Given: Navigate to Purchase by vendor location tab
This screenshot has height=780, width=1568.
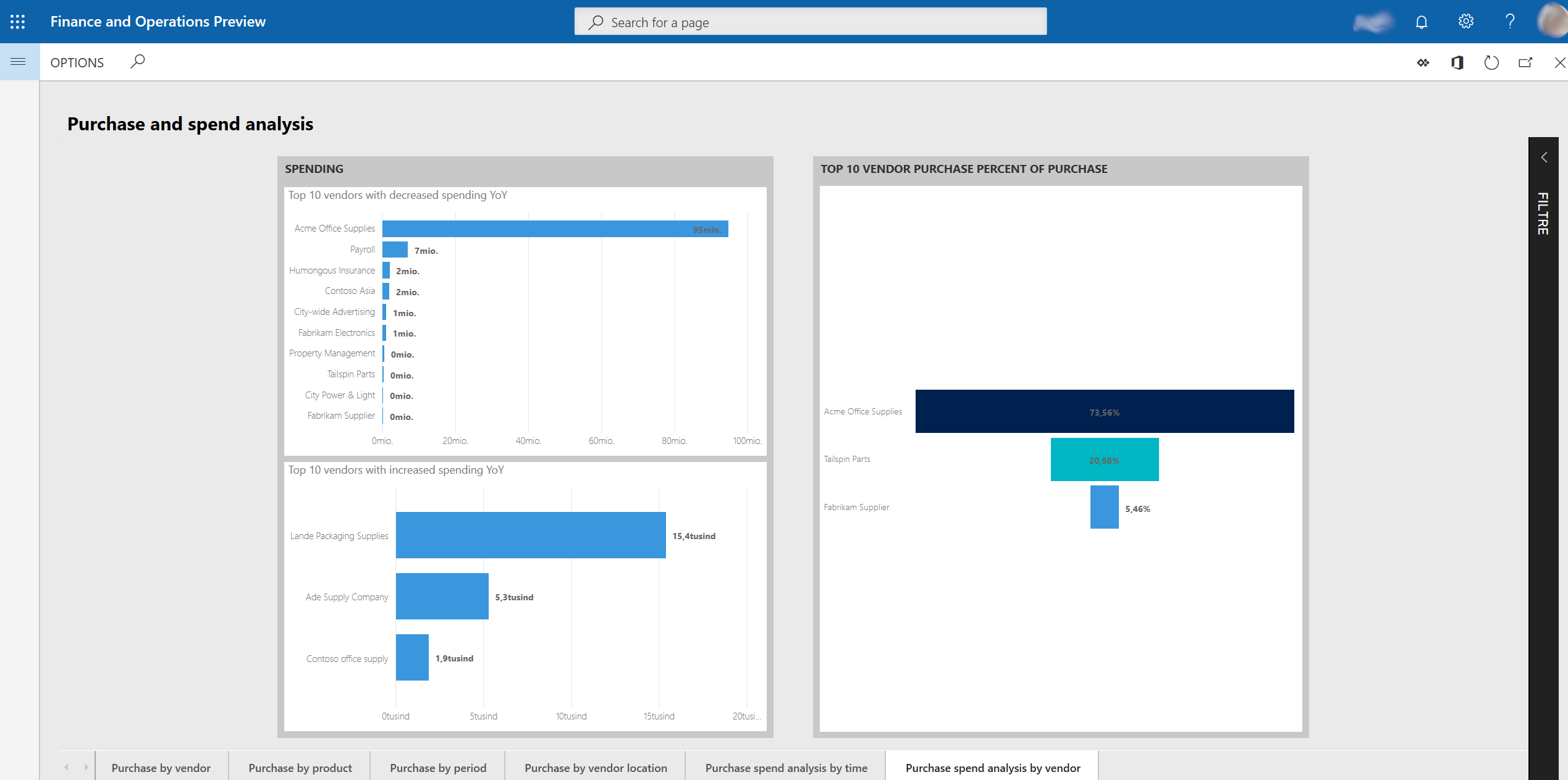Looking at the screenshot, I should click(596, 768).
